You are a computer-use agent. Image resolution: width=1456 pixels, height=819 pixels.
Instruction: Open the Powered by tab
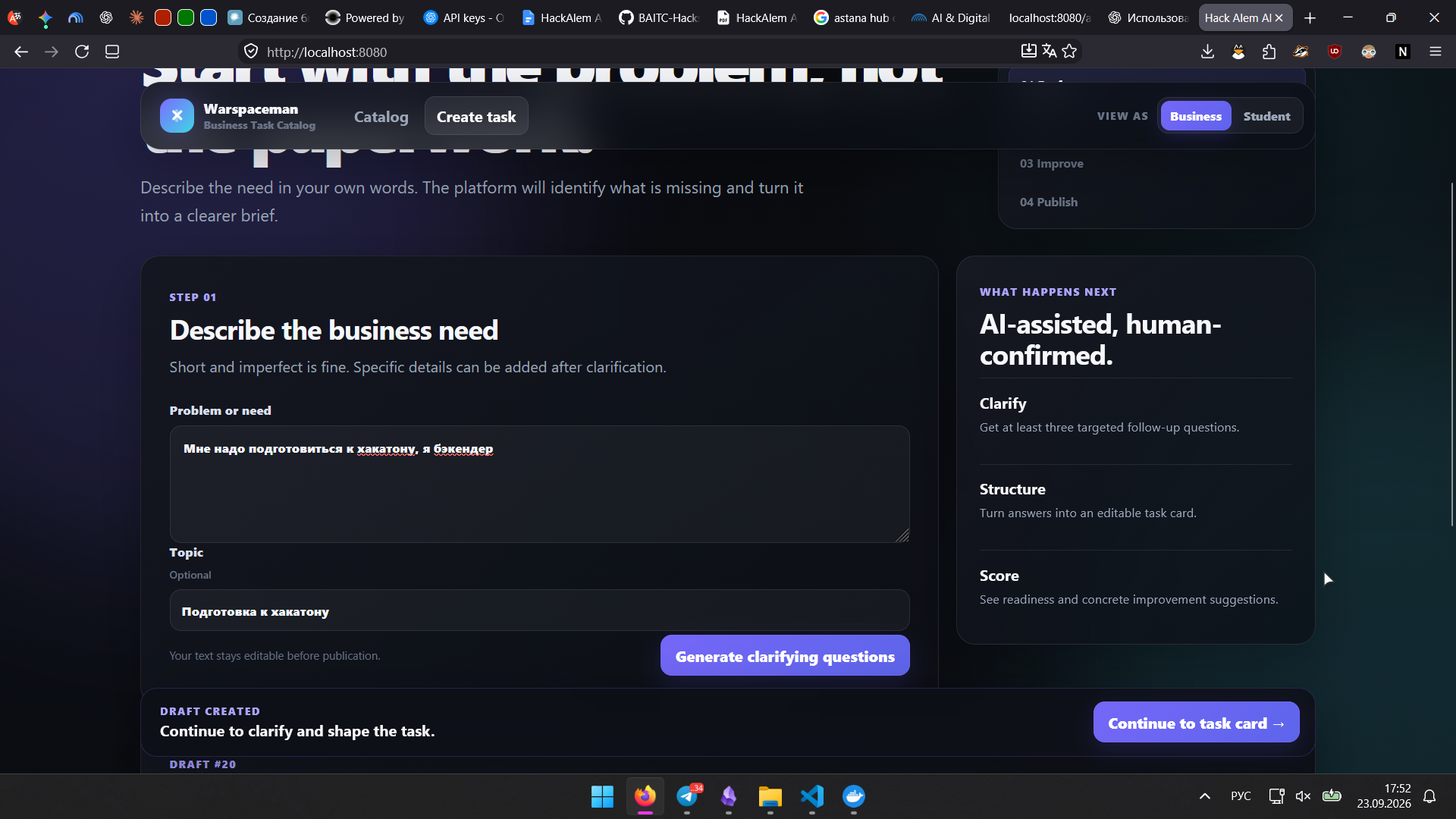tap(366, 17)
